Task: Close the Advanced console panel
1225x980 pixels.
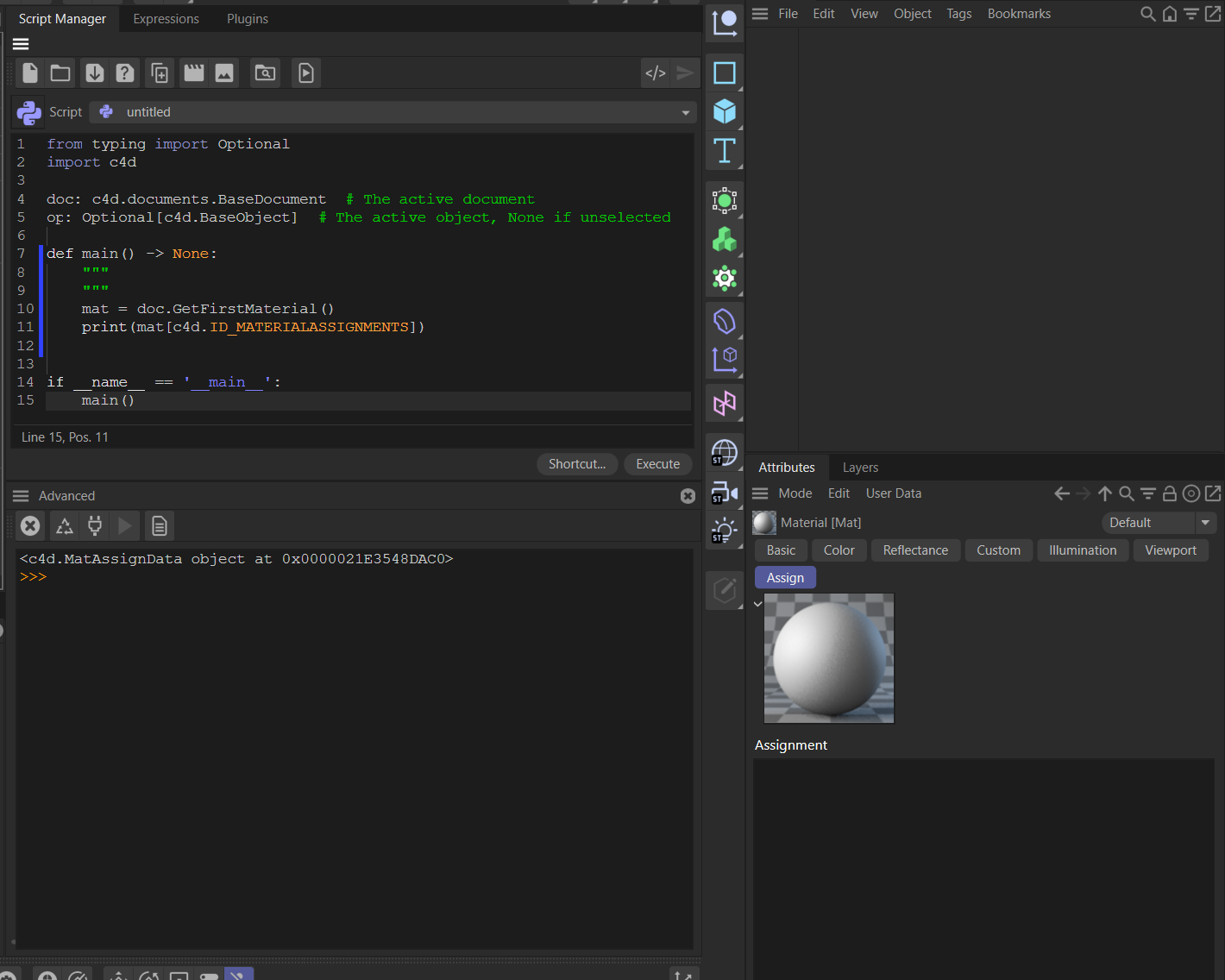Action: [x=688, y=496]
